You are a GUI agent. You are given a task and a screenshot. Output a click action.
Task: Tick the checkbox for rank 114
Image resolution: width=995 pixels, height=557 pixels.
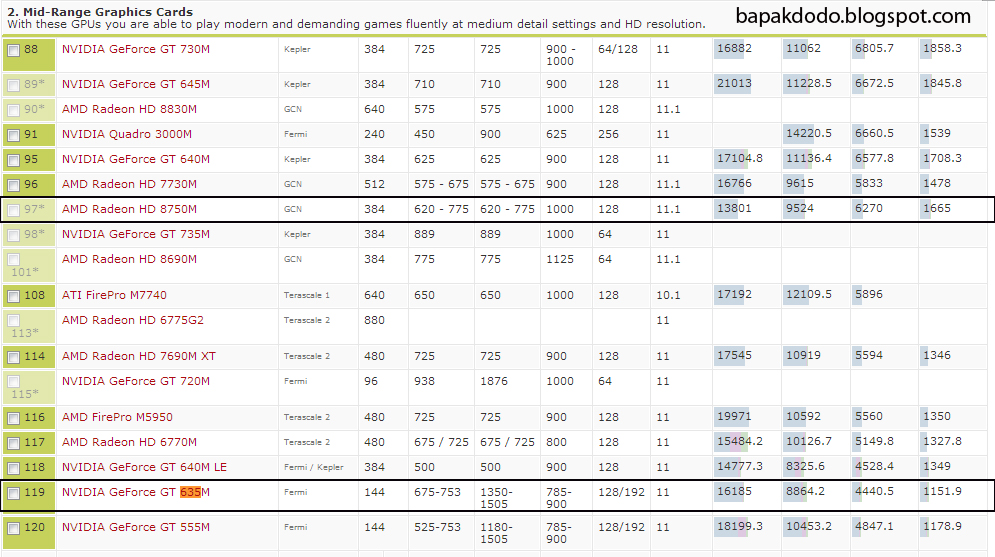(13, 358)
